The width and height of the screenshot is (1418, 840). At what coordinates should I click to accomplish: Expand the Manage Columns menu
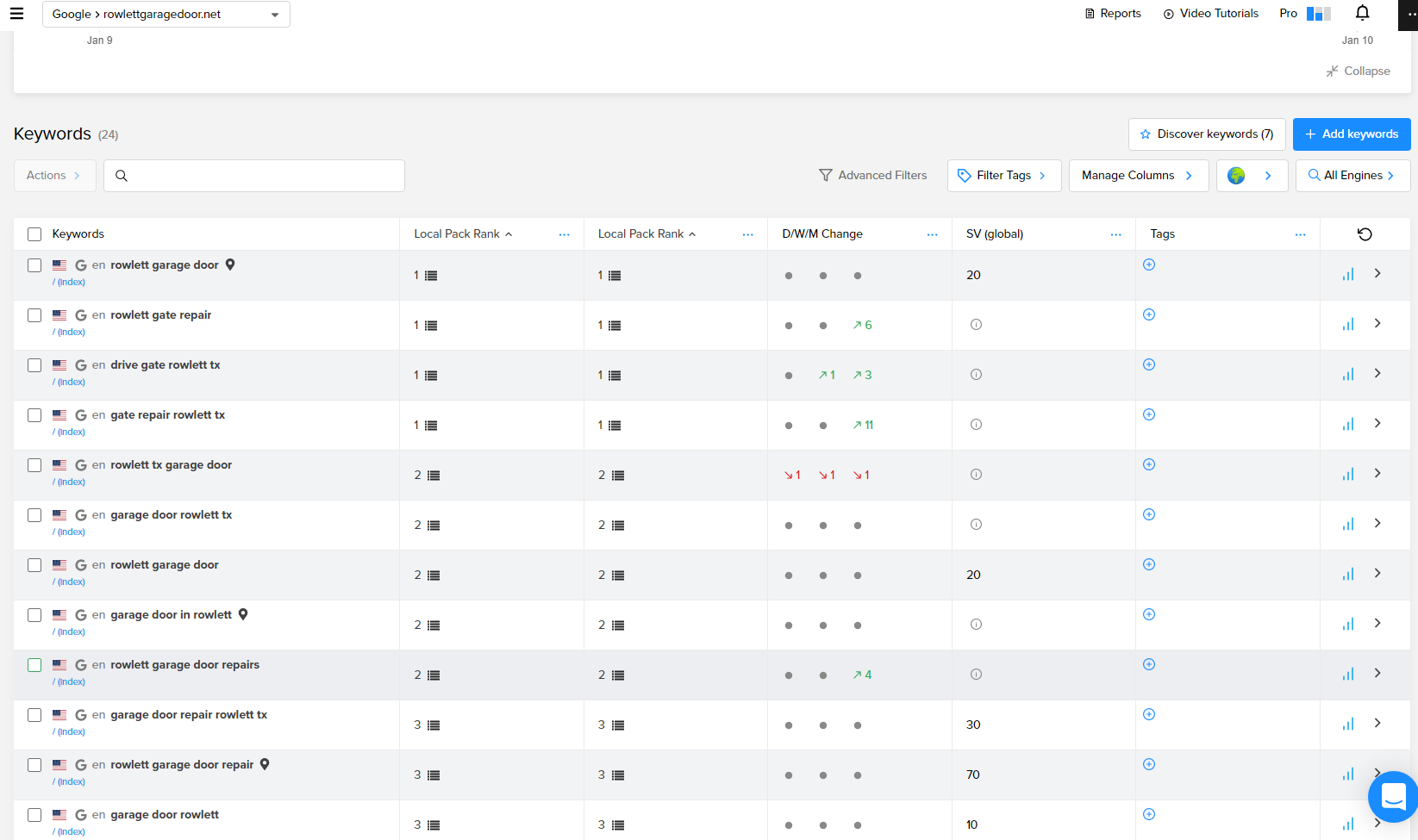pos(1138,176)
